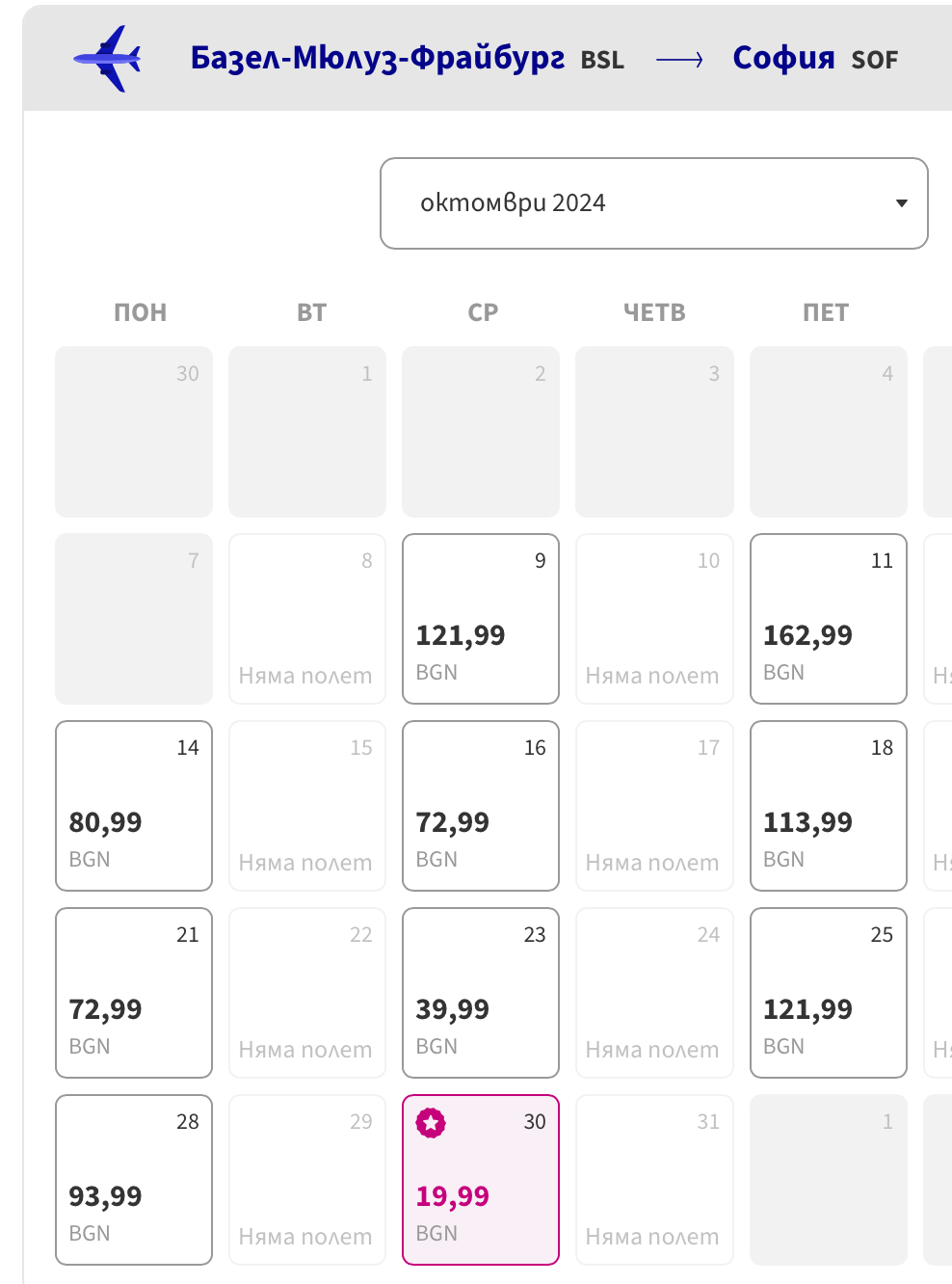Open the month dropdown showing октомври 2024
Screen dimensions: 952x1284
pos(653,203)
